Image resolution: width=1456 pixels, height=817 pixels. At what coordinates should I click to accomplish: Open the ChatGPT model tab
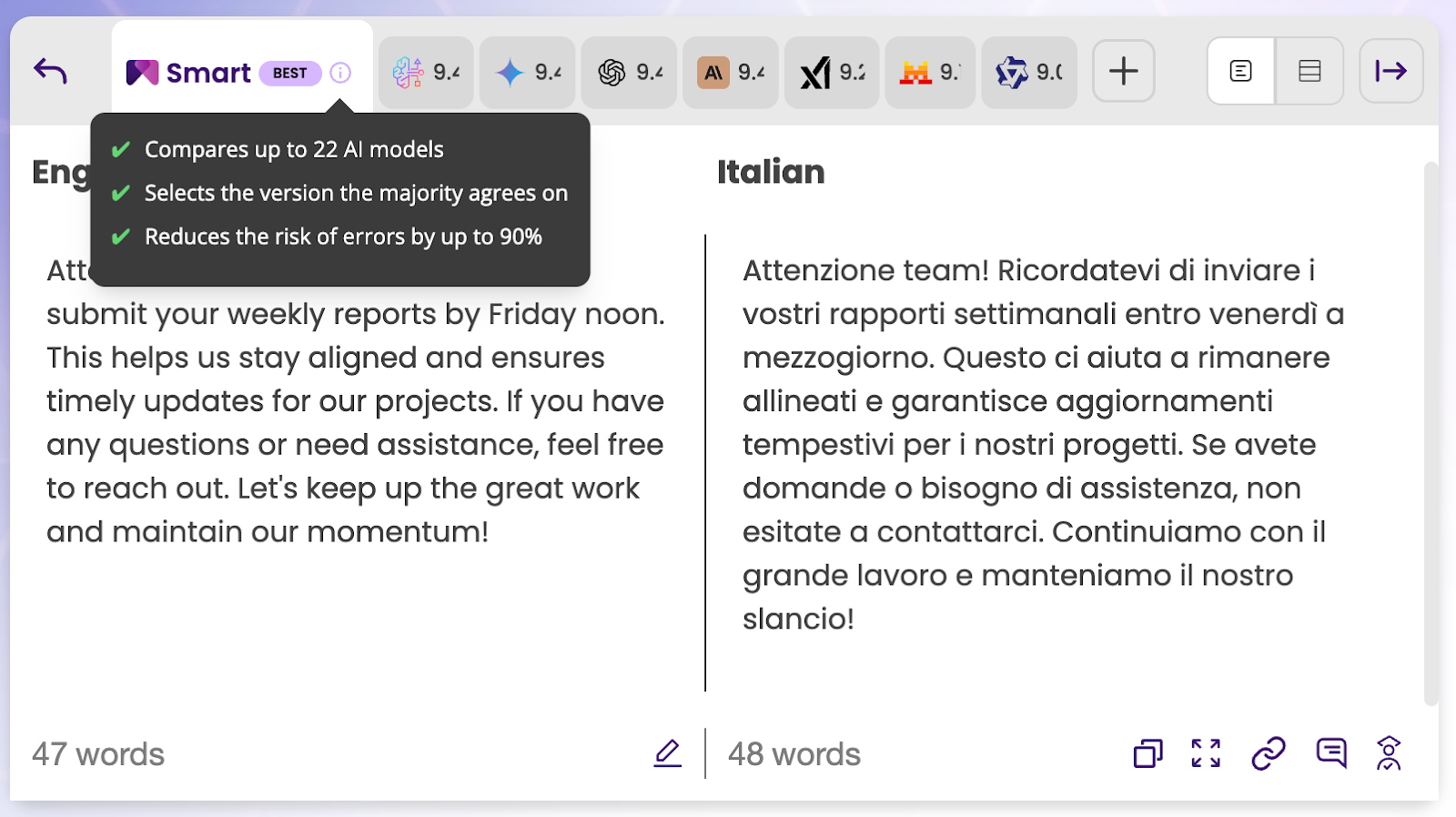(629, 73)
